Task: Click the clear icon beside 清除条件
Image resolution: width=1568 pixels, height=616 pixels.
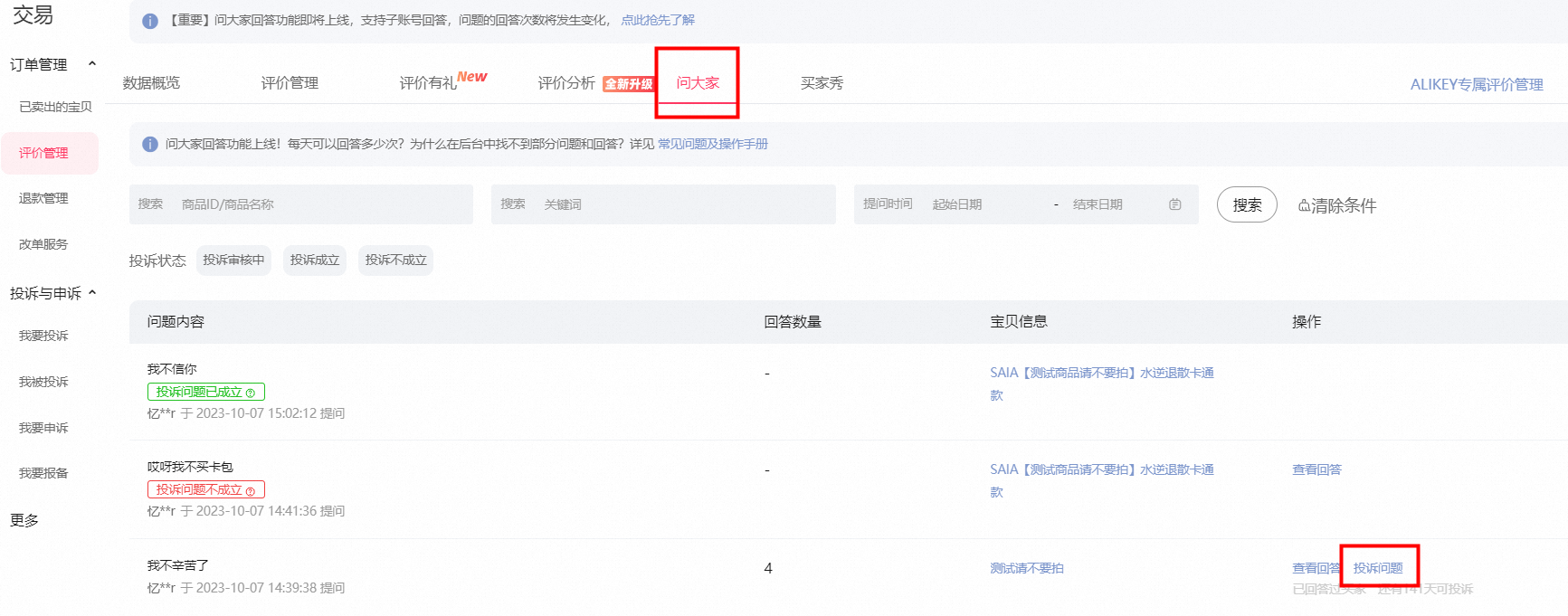Action: (1304, 205)
